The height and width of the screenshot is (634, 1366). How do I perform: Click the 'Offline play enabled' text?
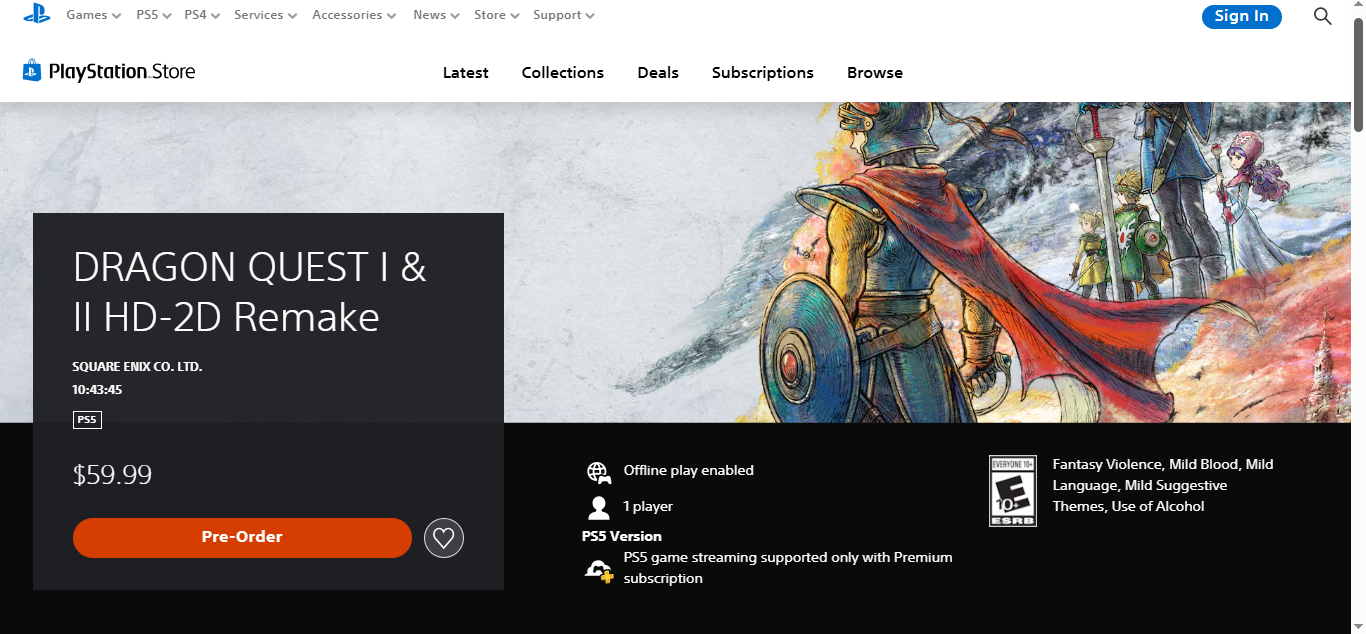pyautogui.click(x=689, y=470)
